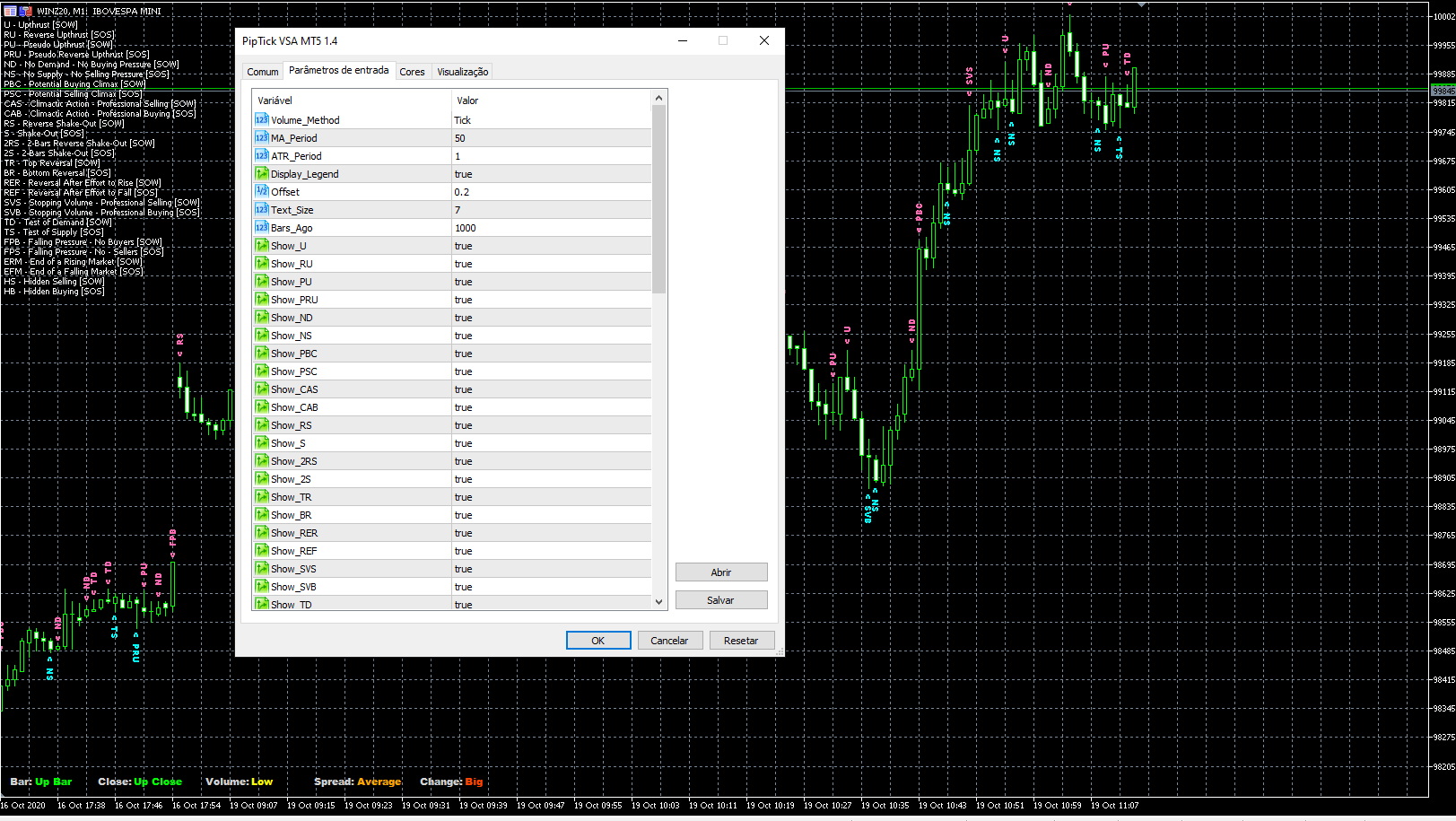The image size is (1456, 821).
Task: Click the Show_PRU boolean icon
Action: click(261, 299)
